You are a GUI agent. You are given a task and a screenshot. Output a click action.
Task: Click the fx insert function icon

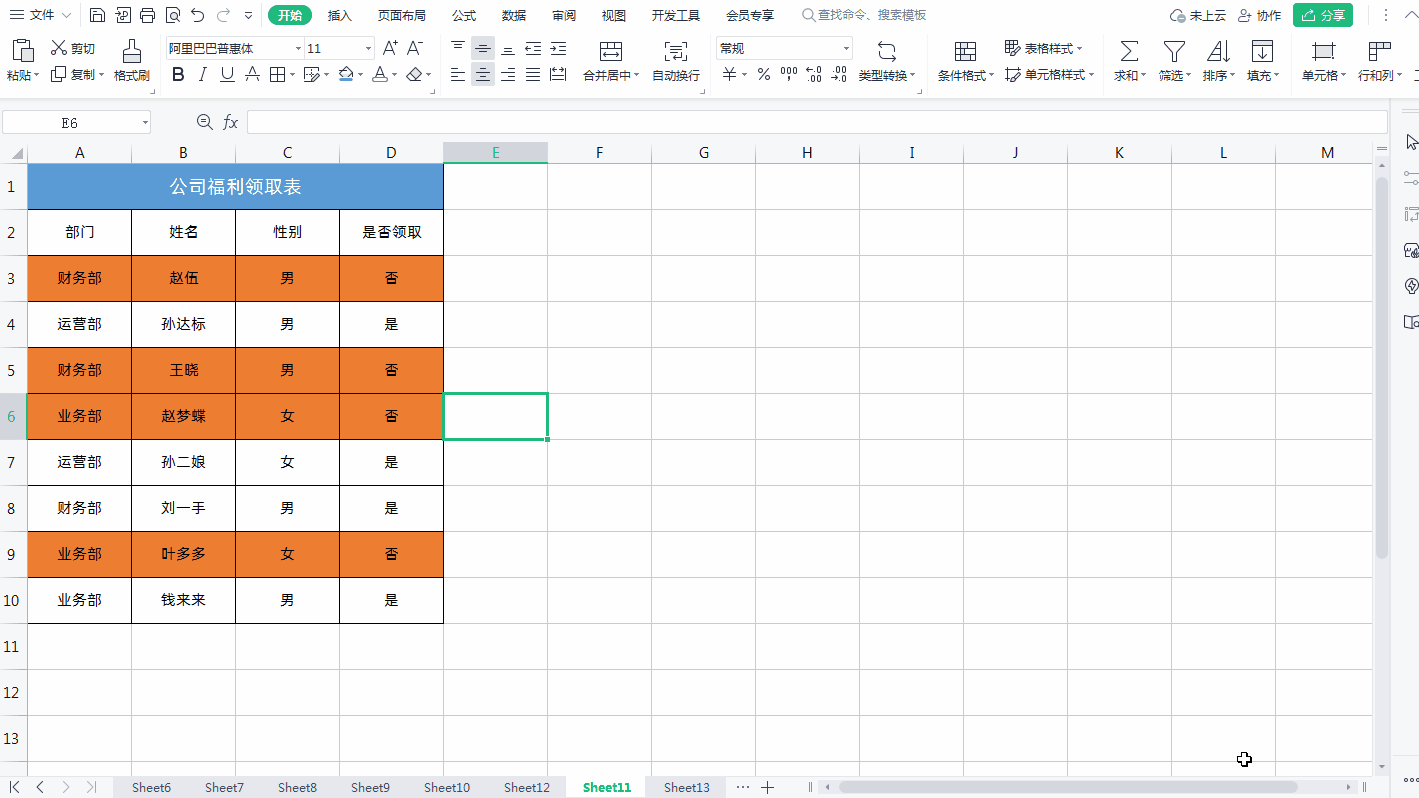click(x=230, y=122)
